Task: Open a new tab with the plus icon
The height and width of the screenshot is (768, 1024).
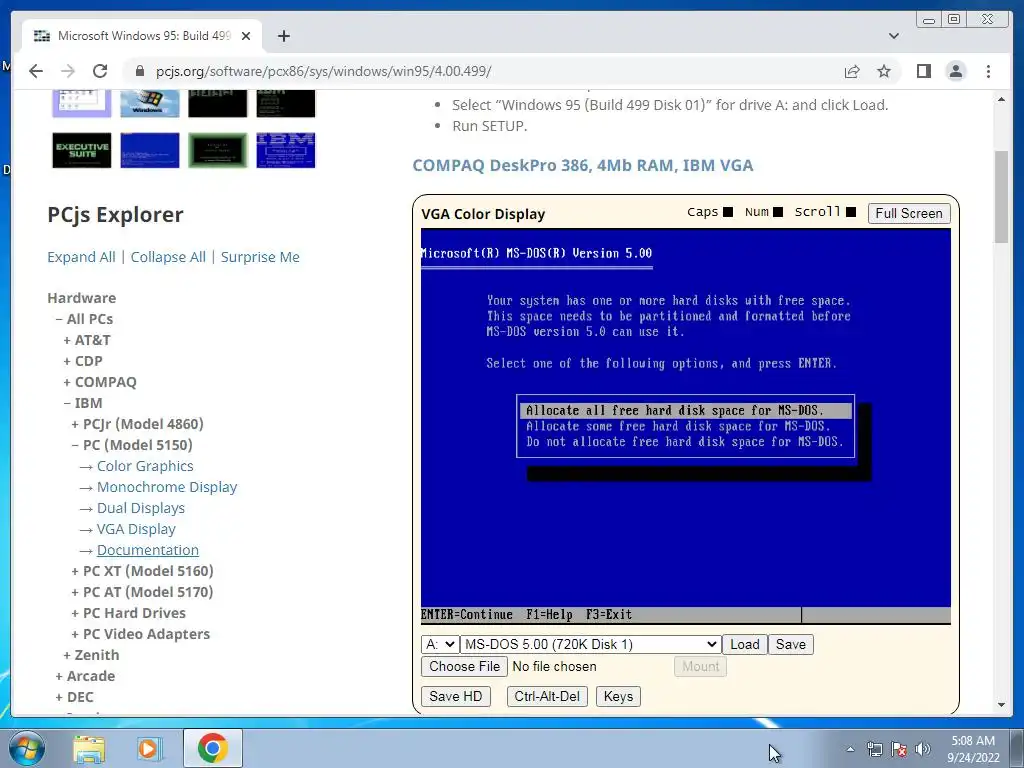Action: [x=283, y=36]
